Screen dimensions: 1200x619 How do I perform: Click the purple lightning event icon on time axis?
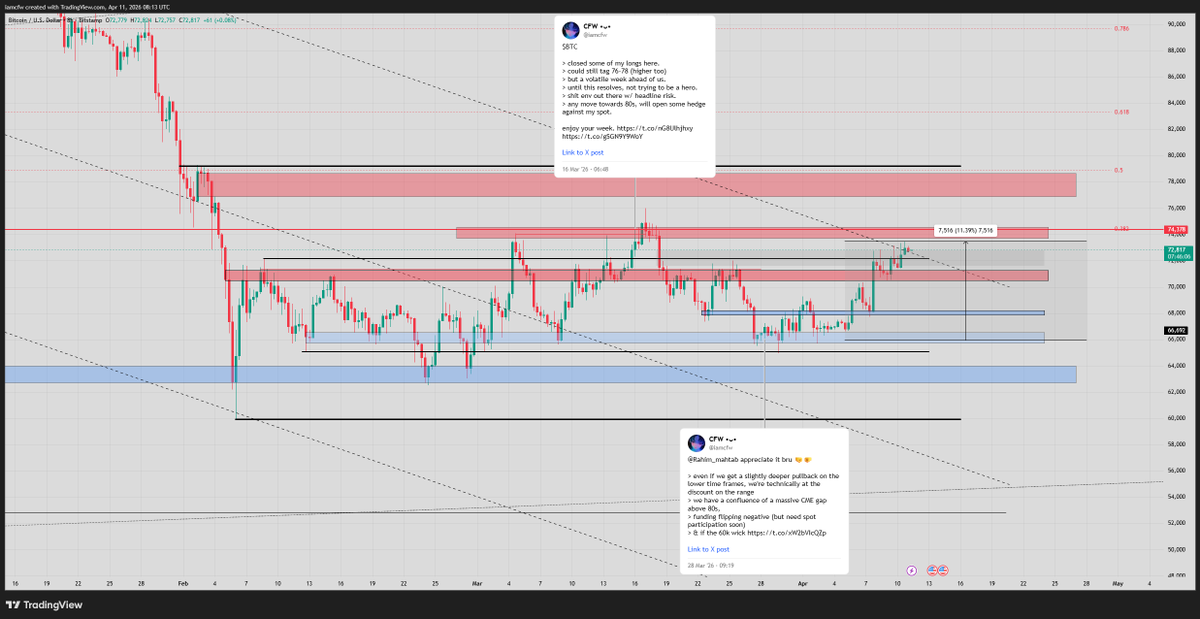911,569
